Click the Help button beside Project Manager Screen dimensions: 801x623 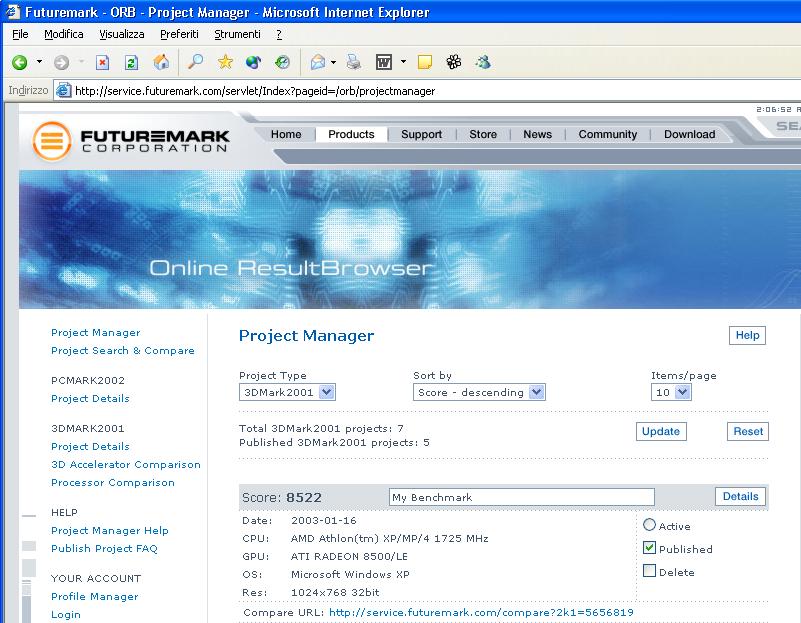pos(747,336)
